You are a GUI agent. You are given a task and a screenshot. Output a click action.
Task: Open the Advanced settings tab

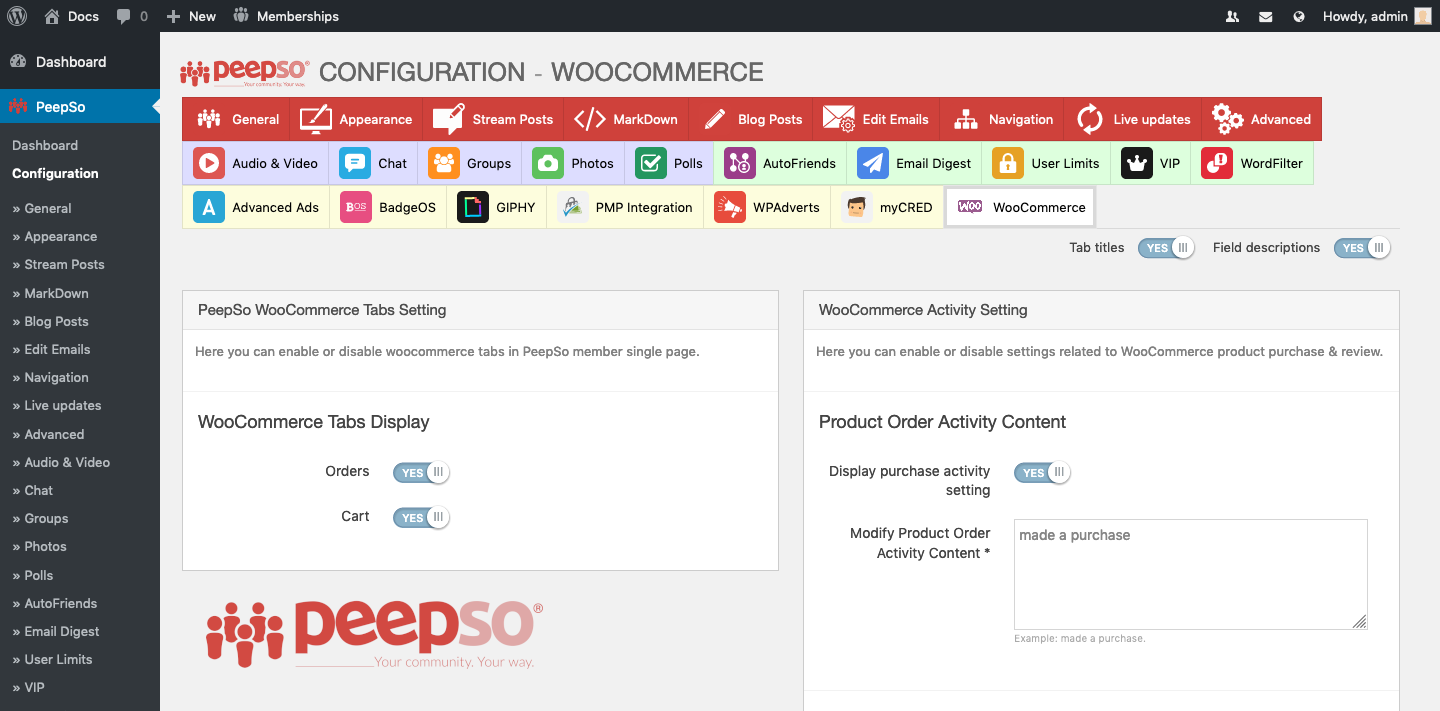(x=1262, y=119)
